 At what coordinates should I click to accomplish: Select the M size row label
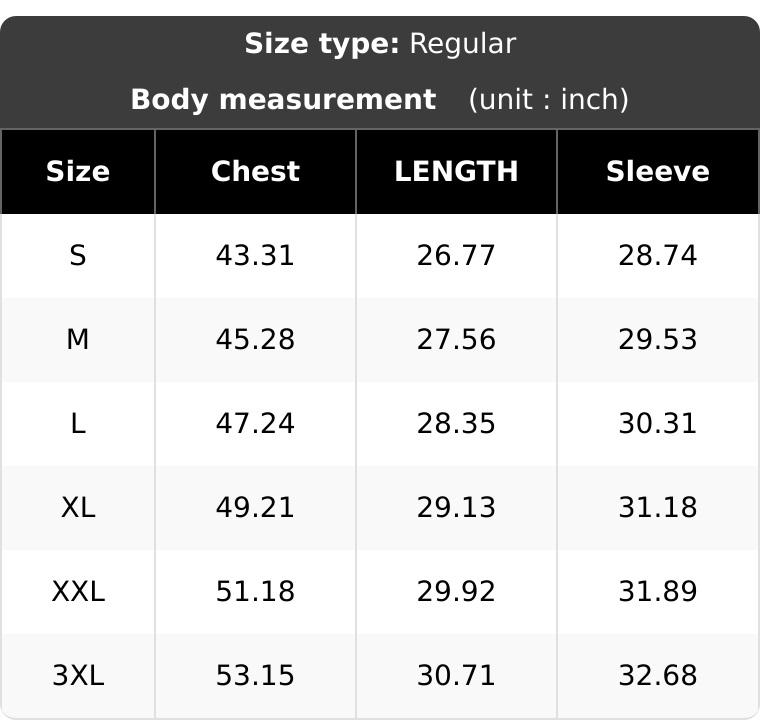[x=78, y=339]
